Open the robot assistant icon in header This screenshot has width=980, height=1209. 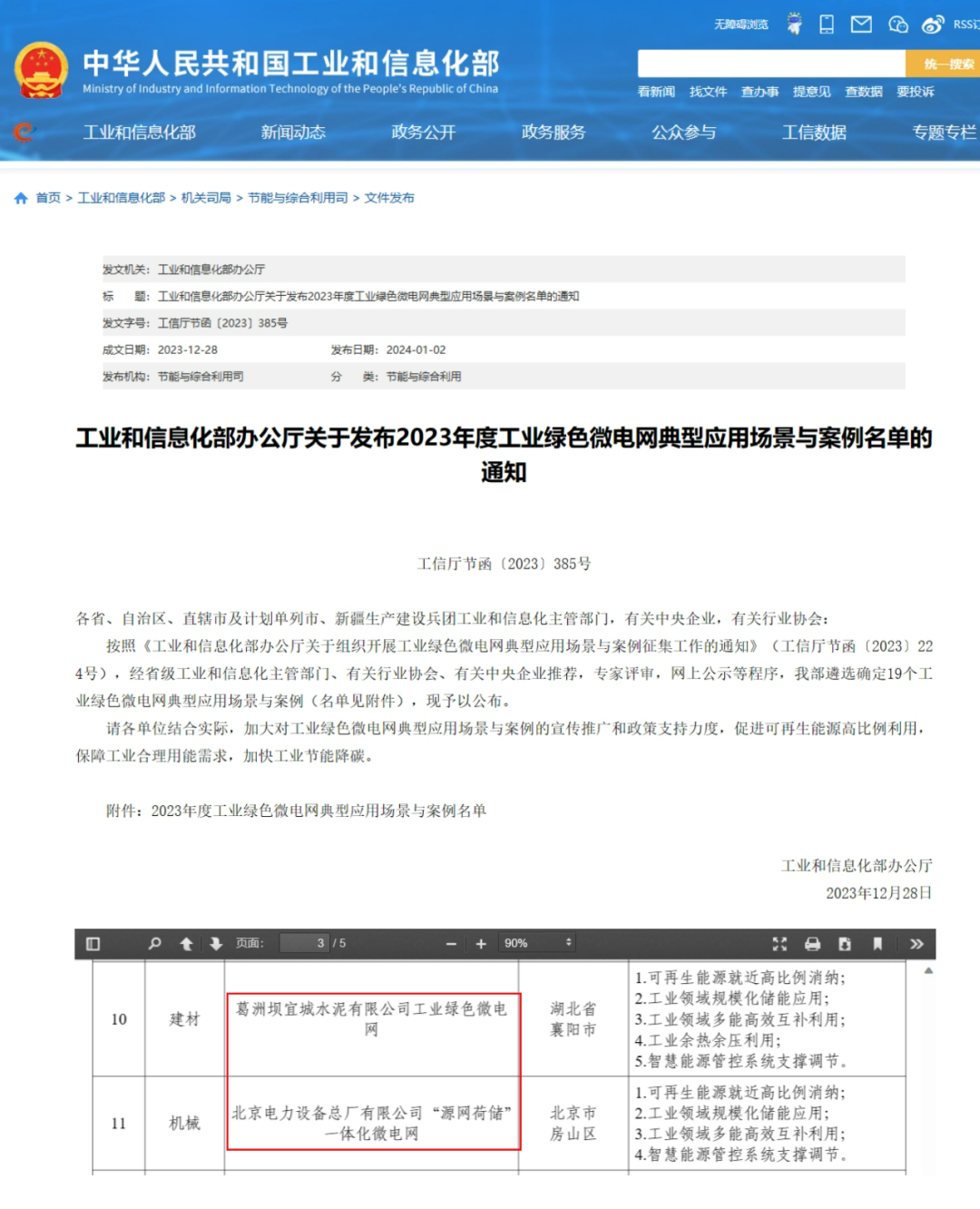(x=795, y=25)
